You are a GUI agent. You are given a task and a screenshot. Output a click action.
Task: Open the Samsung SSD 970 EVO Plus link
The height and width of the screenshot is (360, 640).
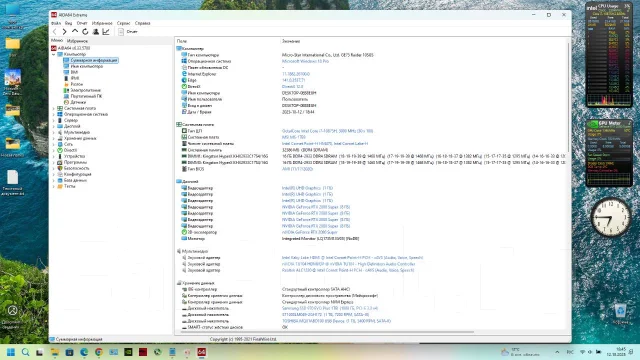[330, 308]
